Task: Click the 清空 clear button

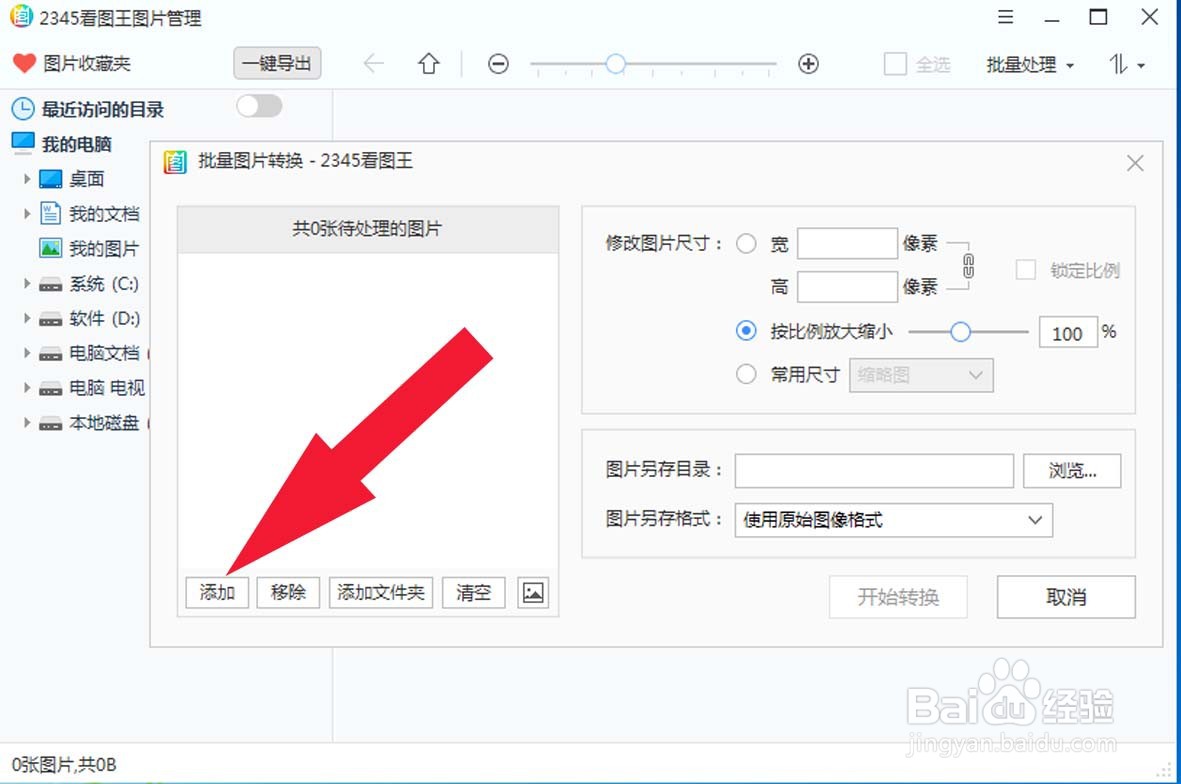Action: 474,593
